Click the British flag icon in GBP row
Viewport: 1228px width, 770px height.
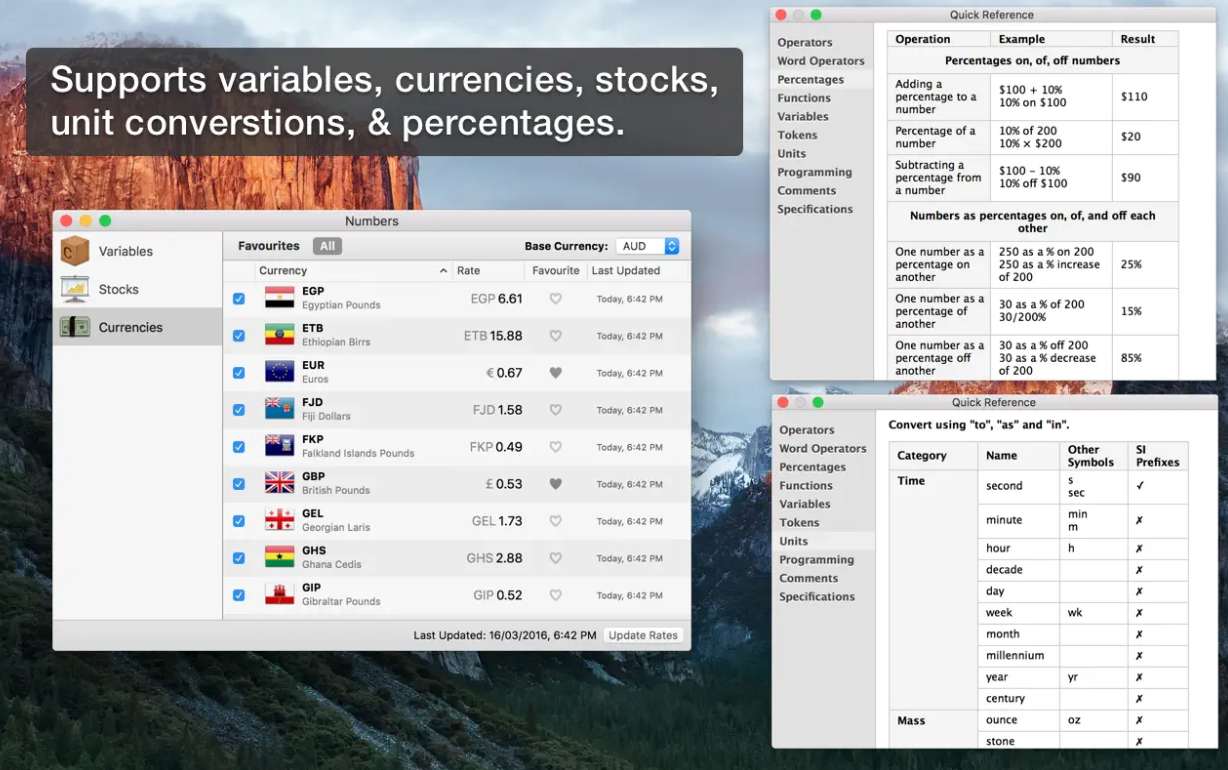[x=279, y=483]
